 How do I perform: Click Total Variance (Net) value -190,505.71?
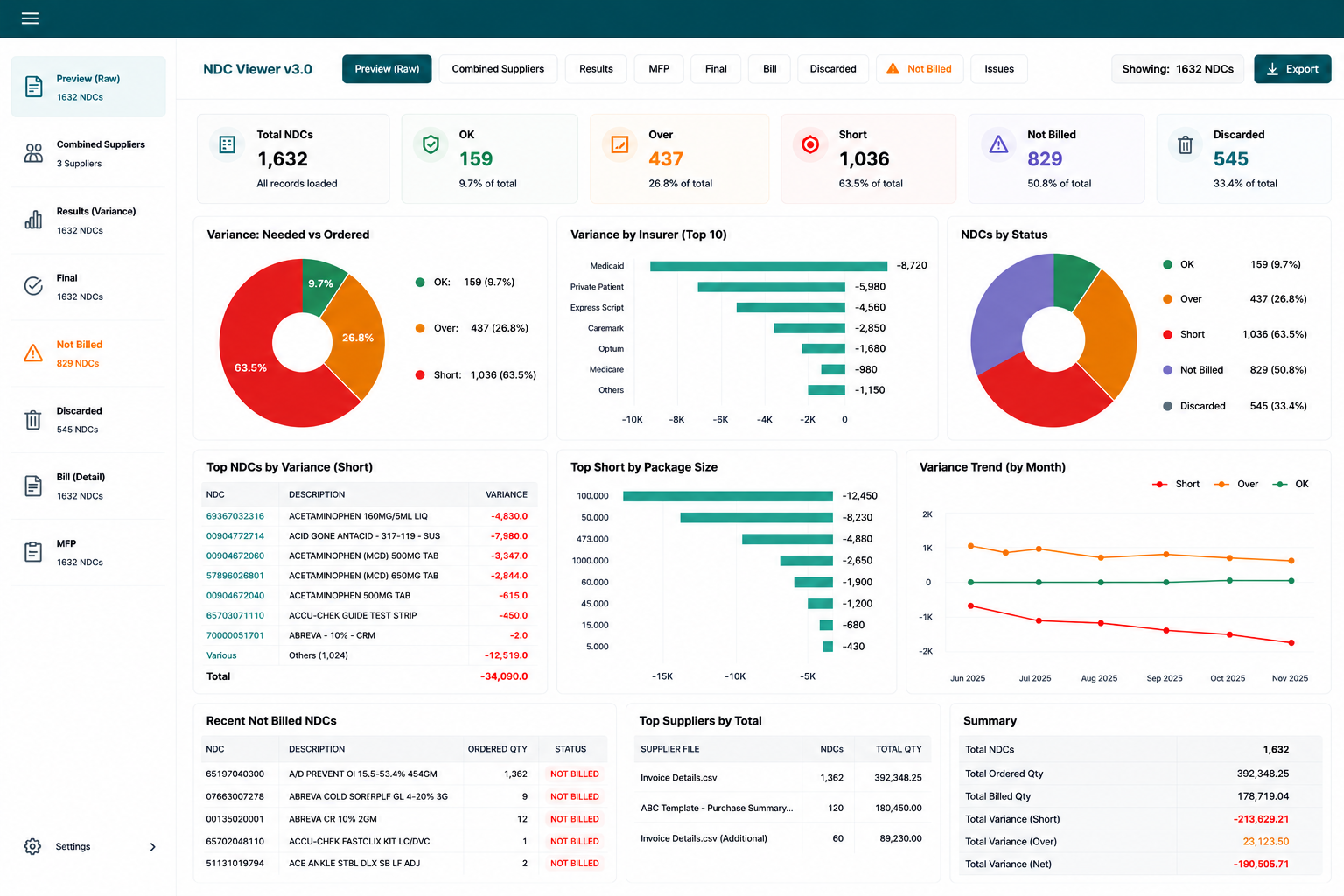[1261, 864]
